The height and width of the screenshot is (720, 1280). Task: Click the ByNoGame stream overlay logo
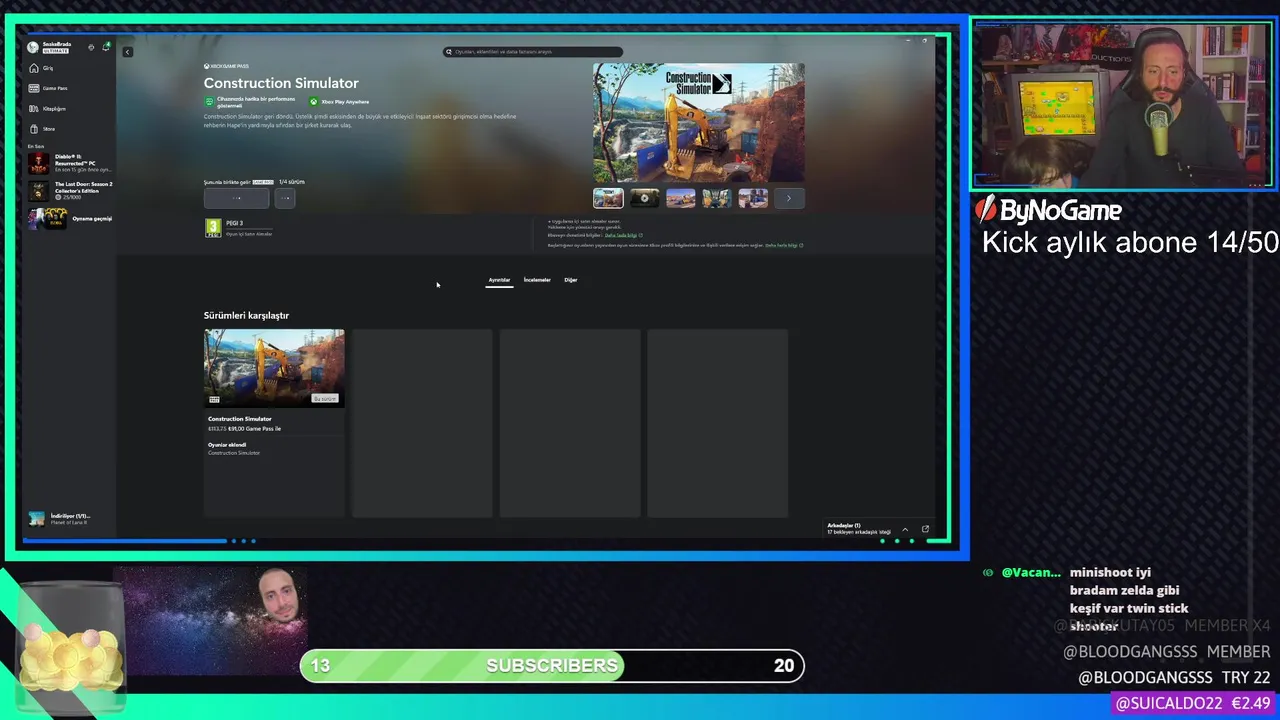(x=1049, y=210)
